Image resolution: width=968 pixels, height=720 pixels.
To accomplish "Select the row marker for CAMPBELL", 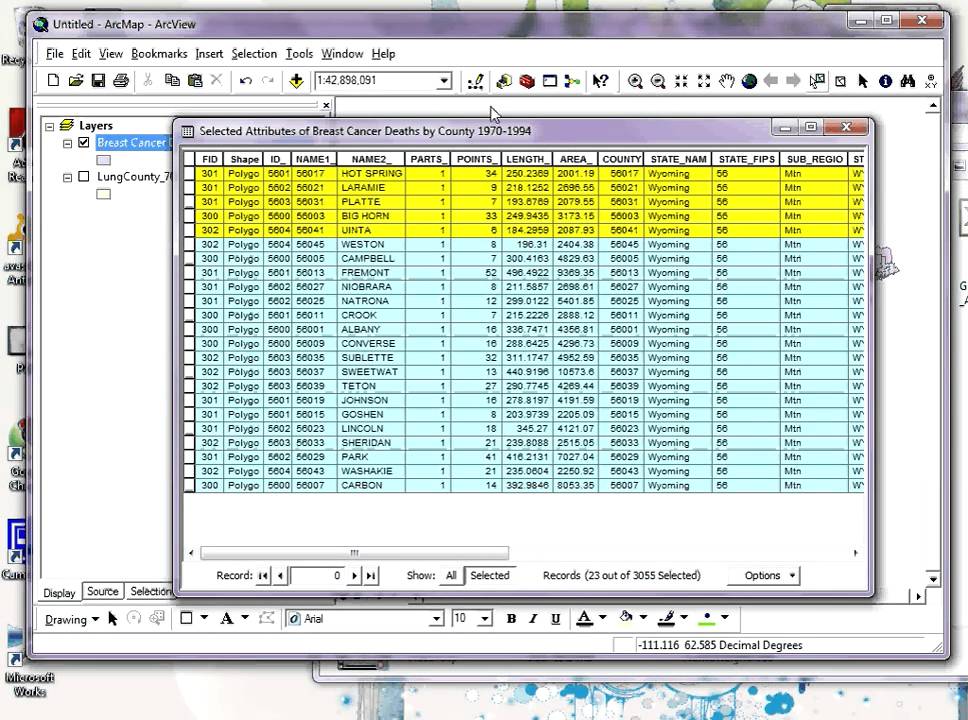I will (190, 259).
